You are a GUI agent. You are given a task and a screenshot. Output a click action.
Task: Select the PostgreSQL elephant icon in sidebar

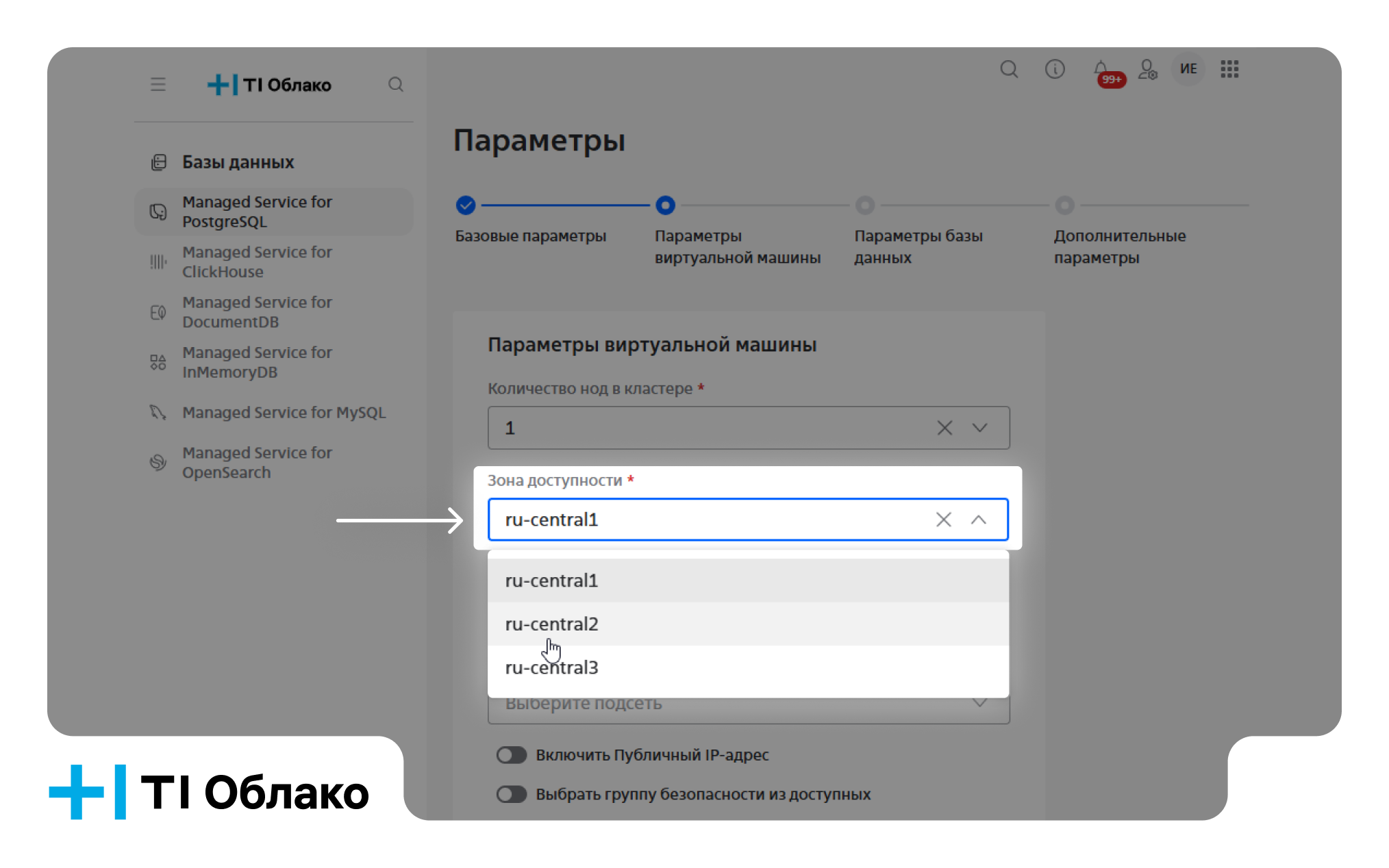[x=158, y=212]
